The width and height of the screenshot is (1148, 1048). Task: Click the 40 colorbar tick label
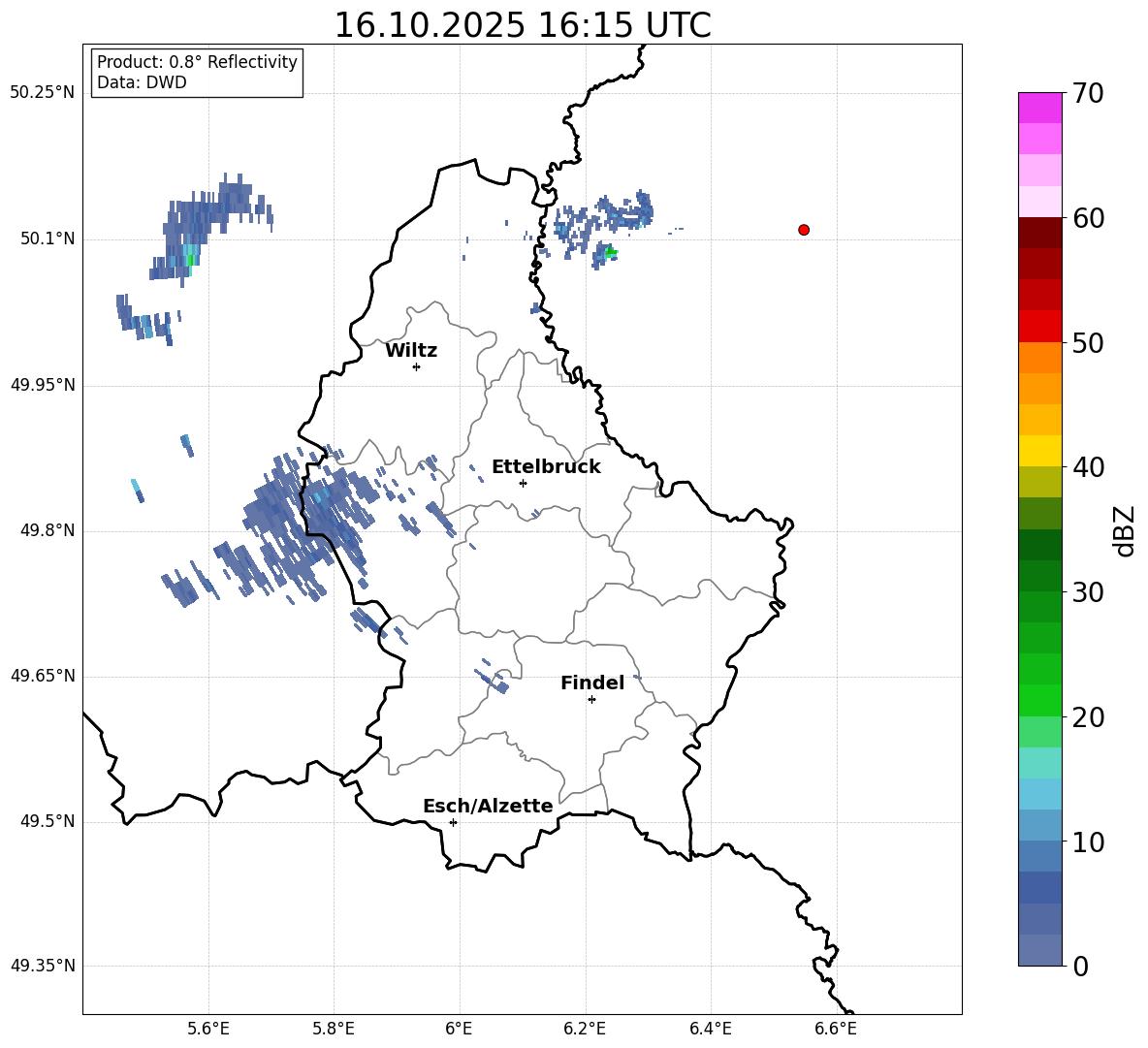tap(1088, 467)
